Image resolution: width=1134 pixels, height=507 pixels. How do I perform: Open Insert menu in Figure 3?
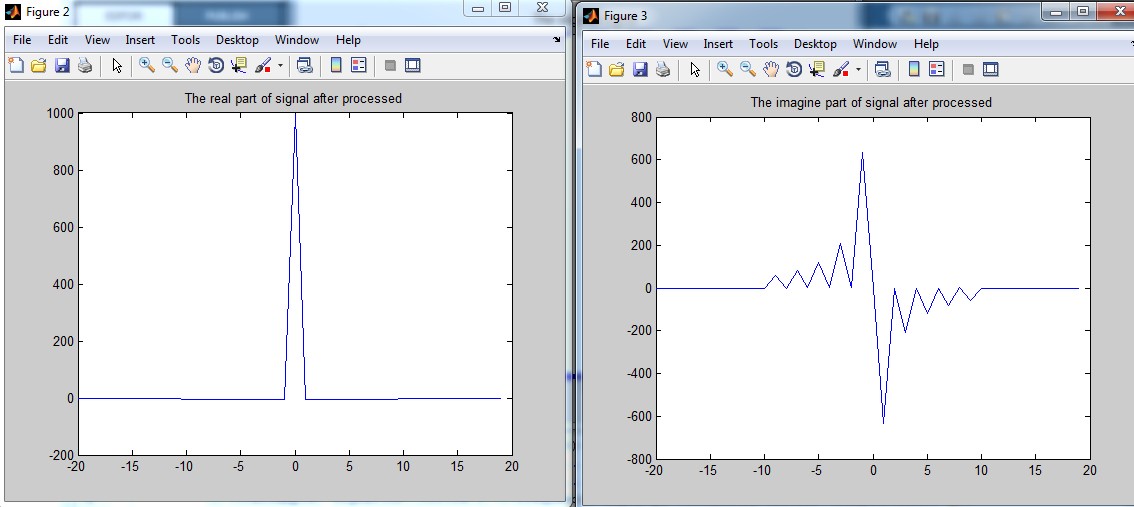(x=718, y=43)
